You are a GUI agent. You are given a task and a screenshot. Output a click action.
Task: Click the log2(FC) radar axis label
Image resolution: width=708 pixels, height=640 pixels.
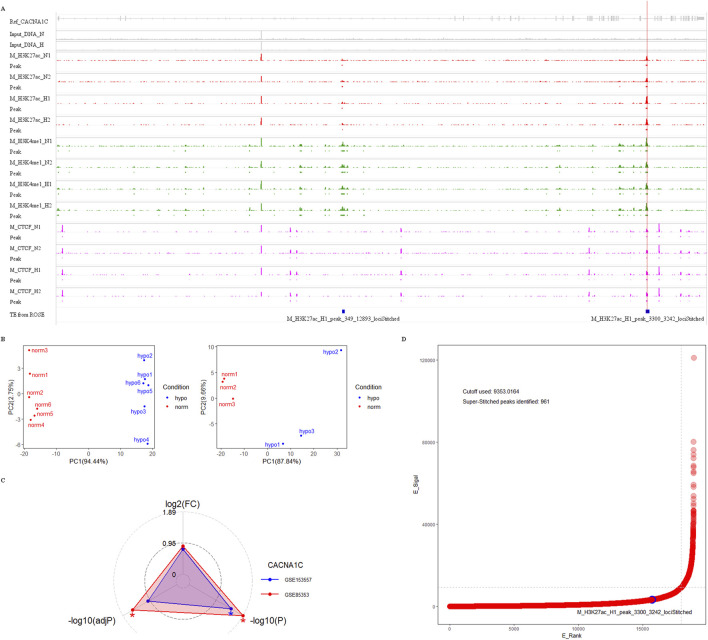[182, 504]
